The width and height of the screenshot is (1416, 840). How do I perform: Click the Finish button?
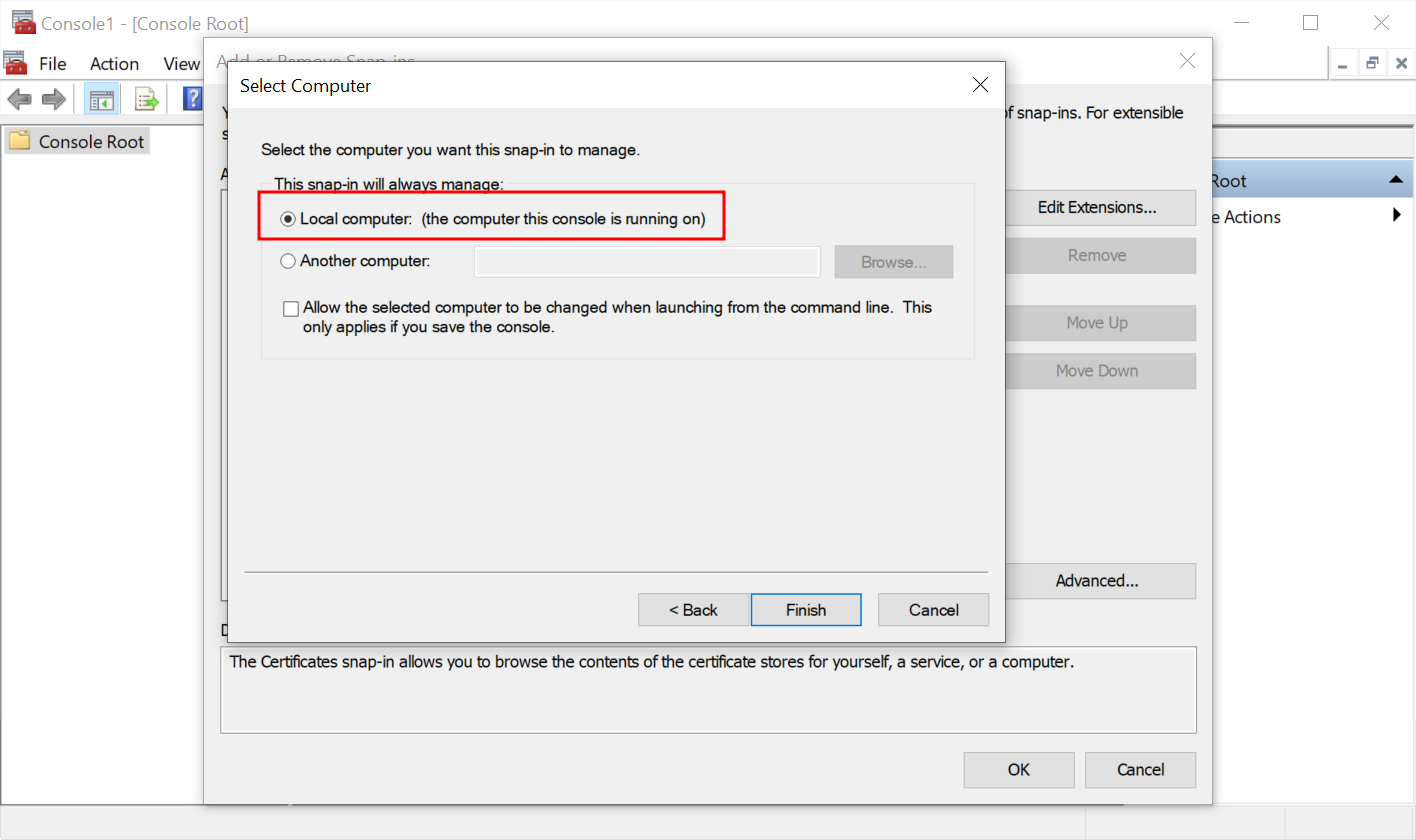coord(805,610)
